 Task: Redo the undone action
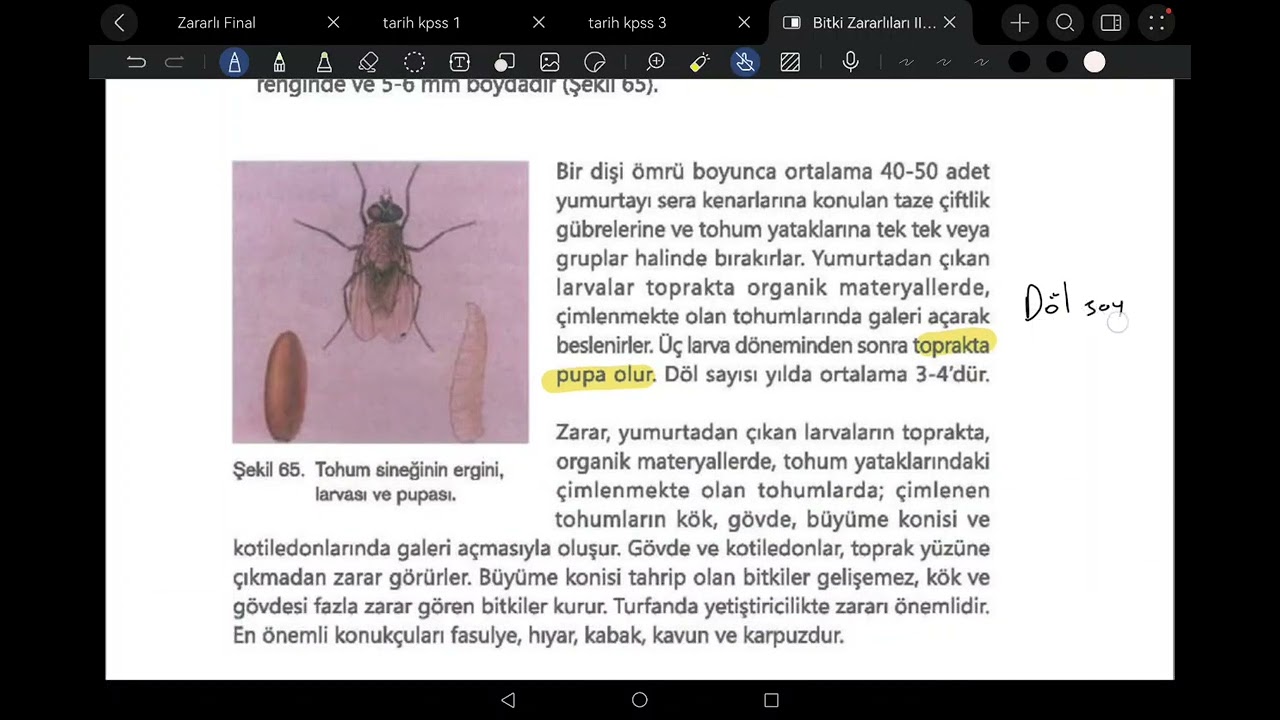point(174,62)
